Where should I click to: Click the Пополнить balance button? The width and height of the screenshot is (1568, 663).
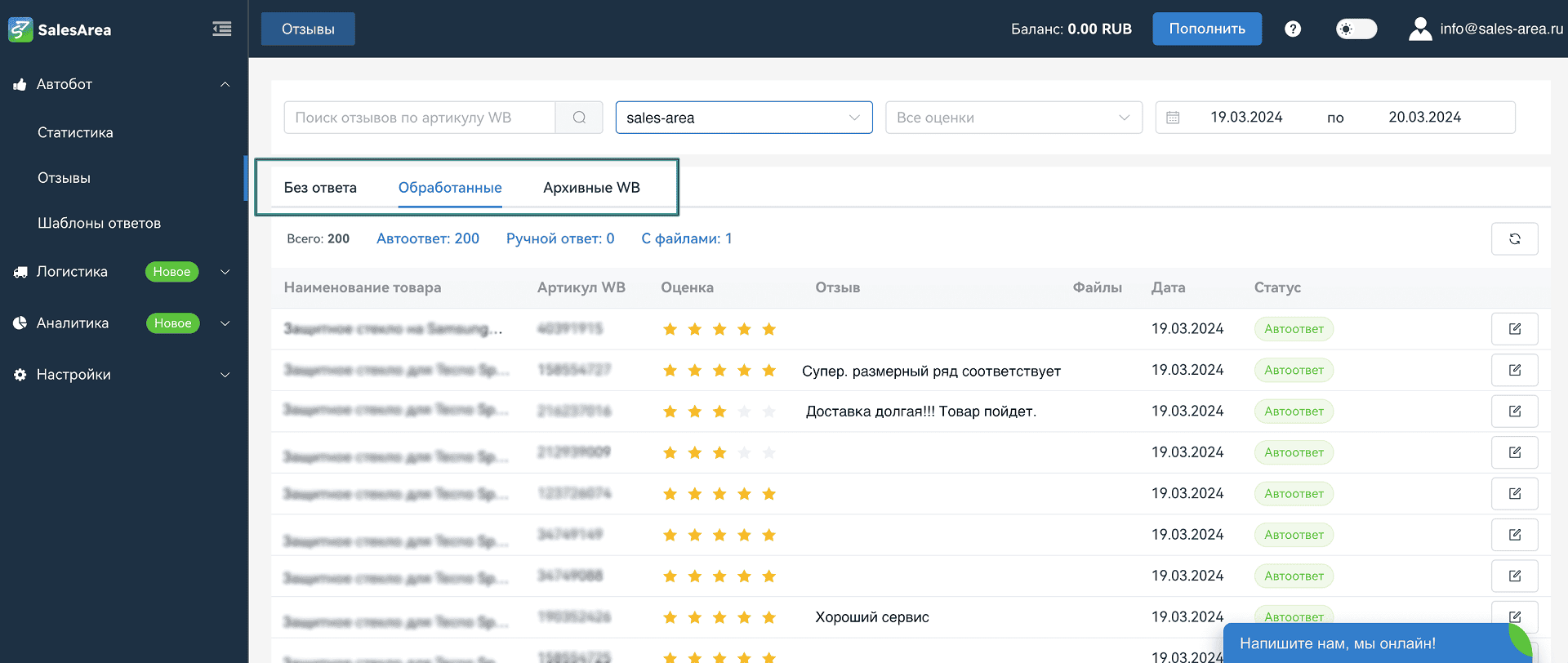pos(1207,29)
